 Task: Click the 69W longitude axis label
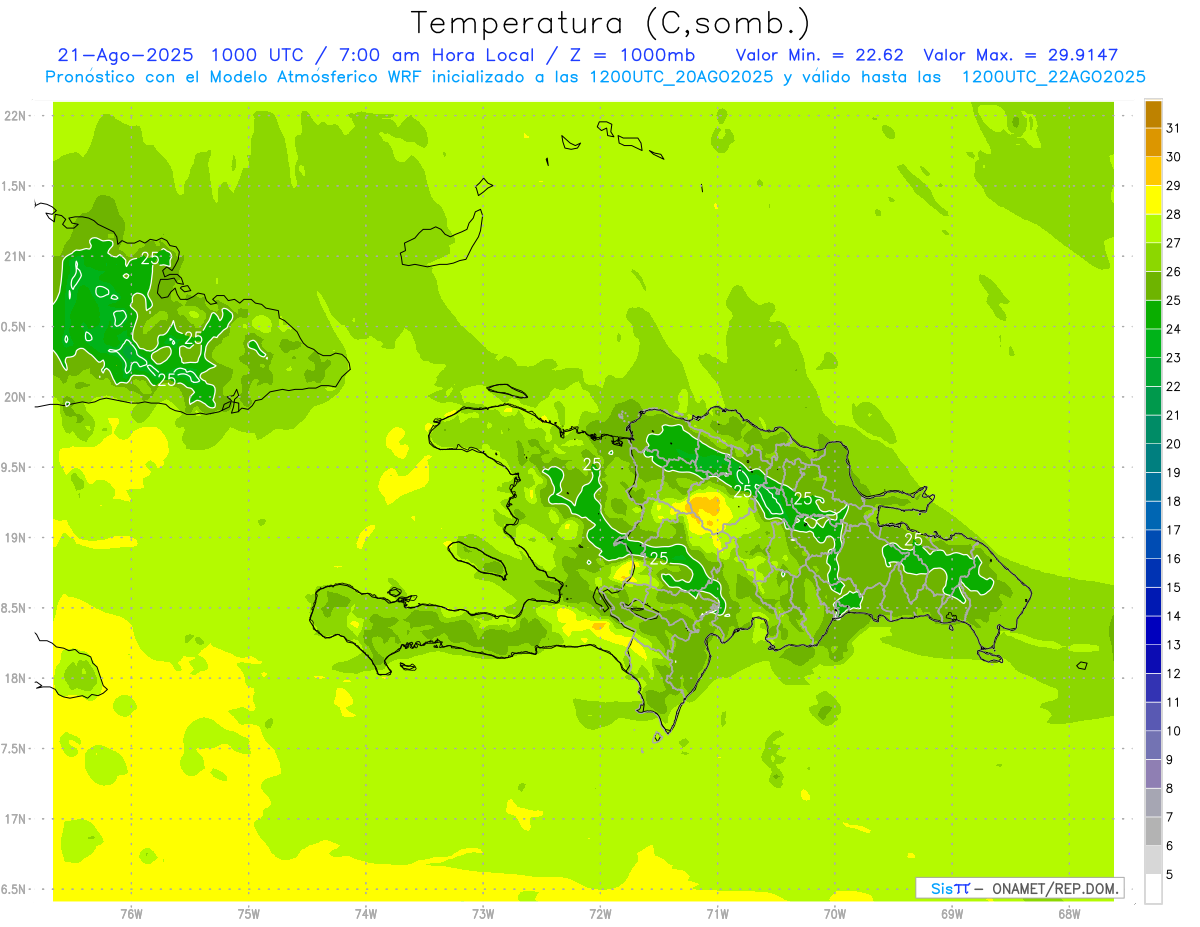[952, 913]
